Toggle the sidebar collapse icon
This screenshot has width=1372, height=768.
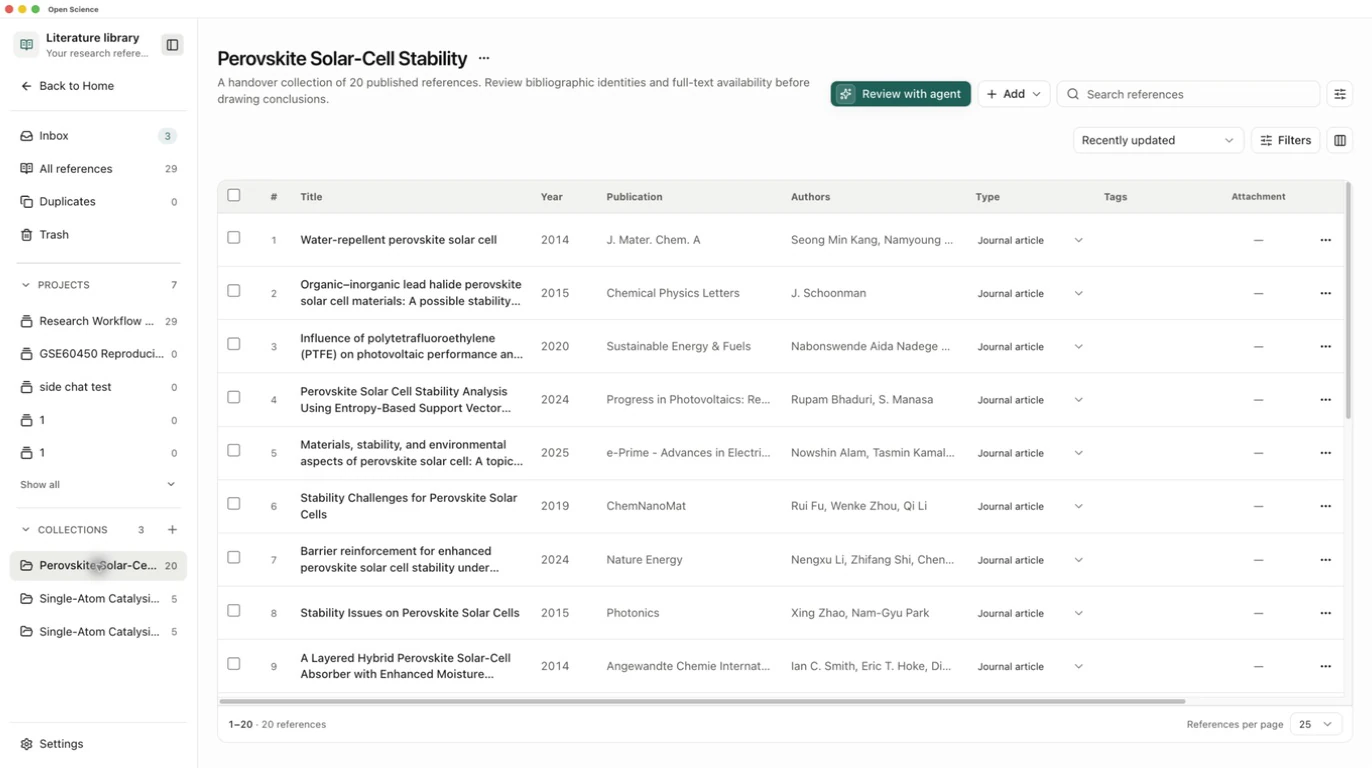(172, 45)
